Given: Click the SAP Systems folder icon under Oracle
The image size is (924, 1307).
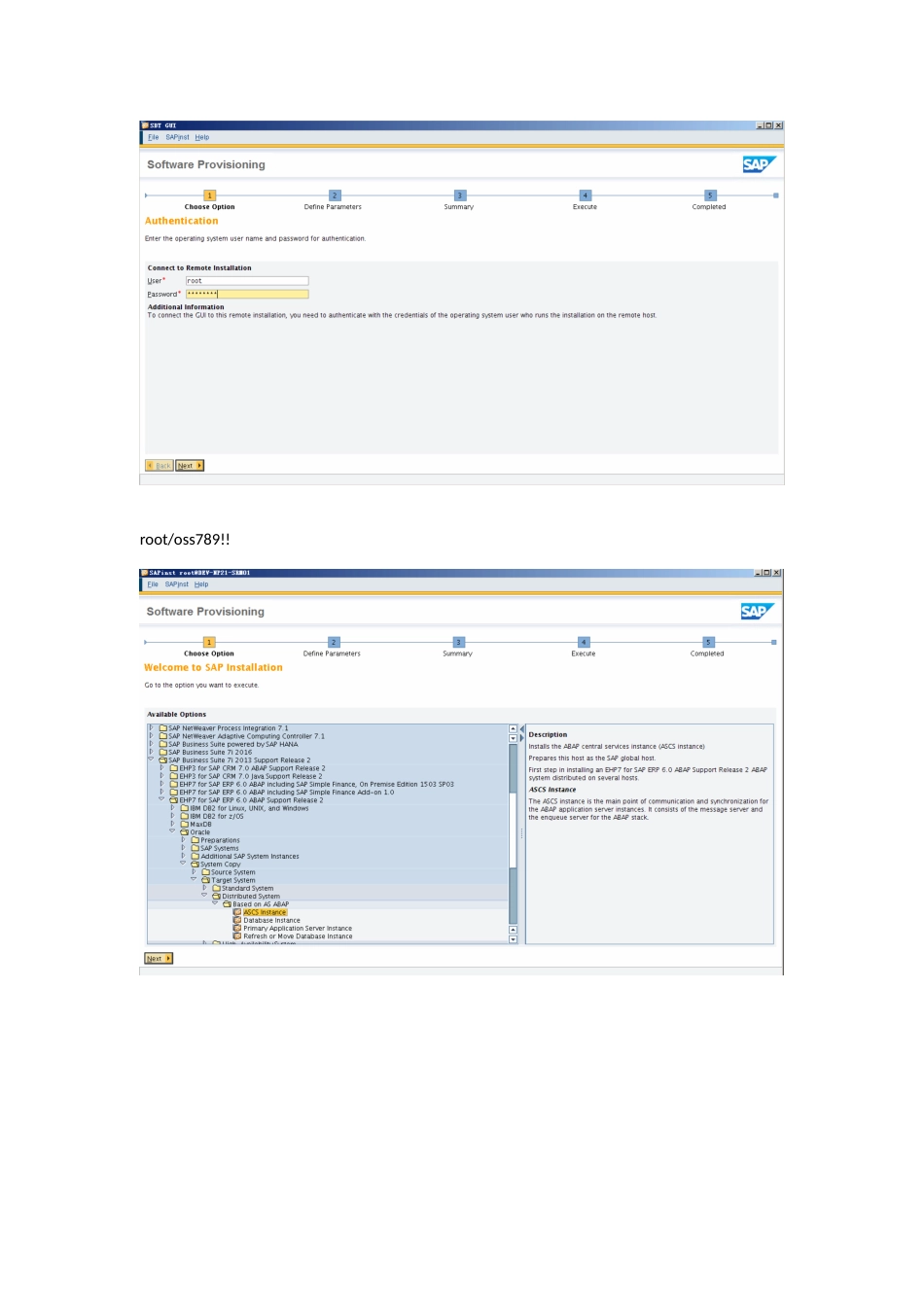Looking at the screenshot, I should [x=195, y=848].
